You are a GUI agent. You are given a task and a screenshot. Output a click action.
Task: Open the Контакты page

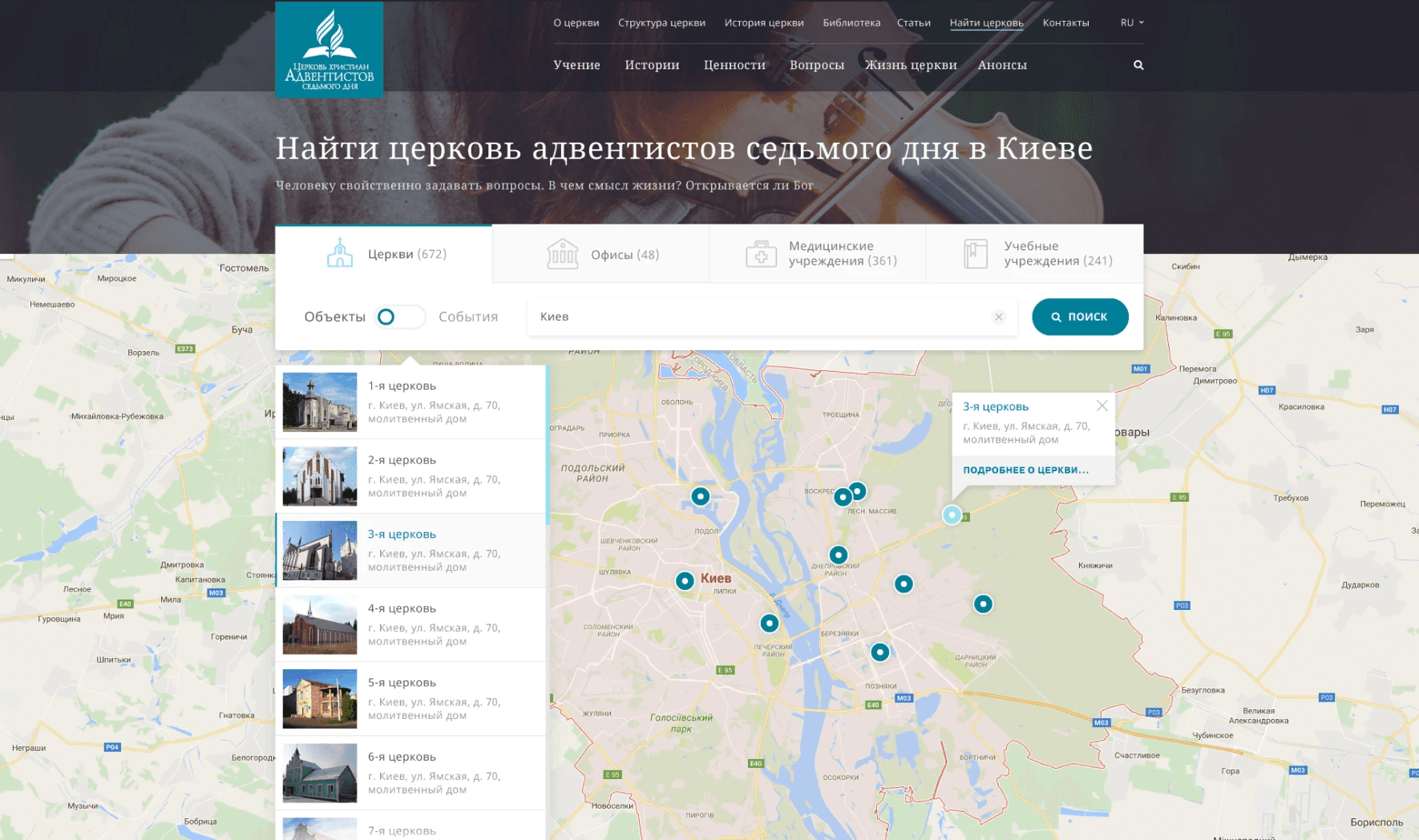(1066, 22)
